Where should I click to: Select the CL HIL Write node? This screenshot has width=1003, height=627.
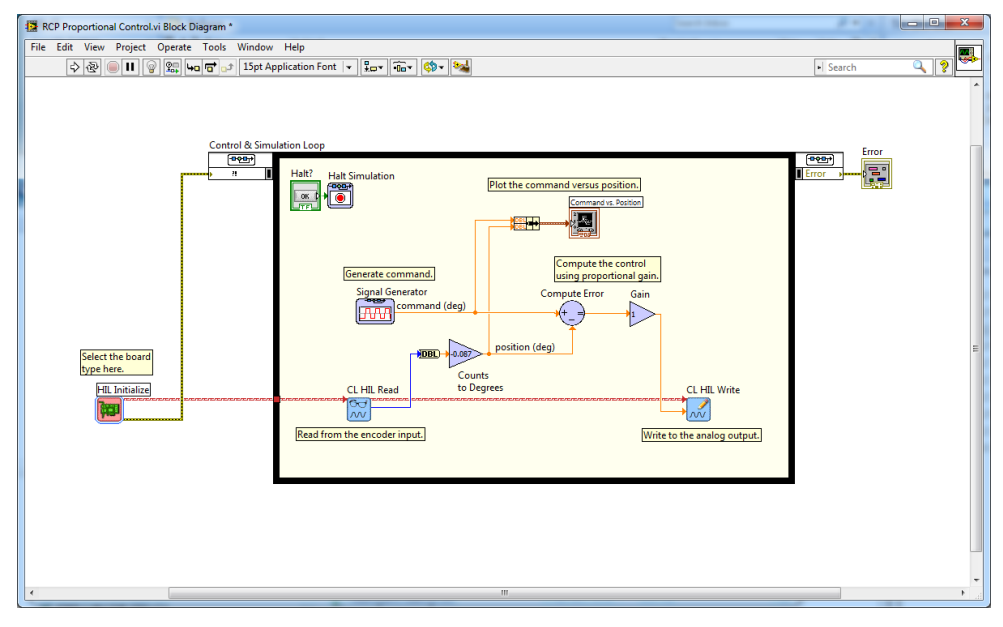point(698,409)
